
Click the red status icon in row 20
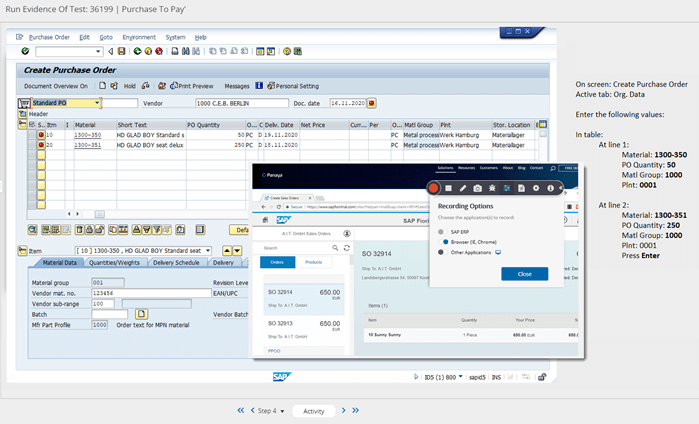[x=41, y=145]
